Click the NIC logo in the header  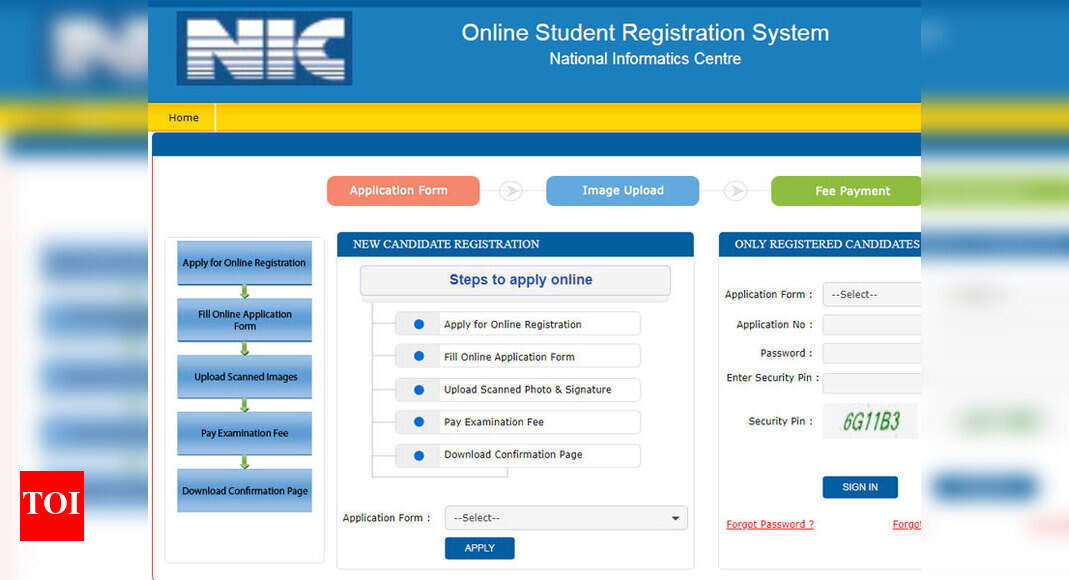point(263,47)
